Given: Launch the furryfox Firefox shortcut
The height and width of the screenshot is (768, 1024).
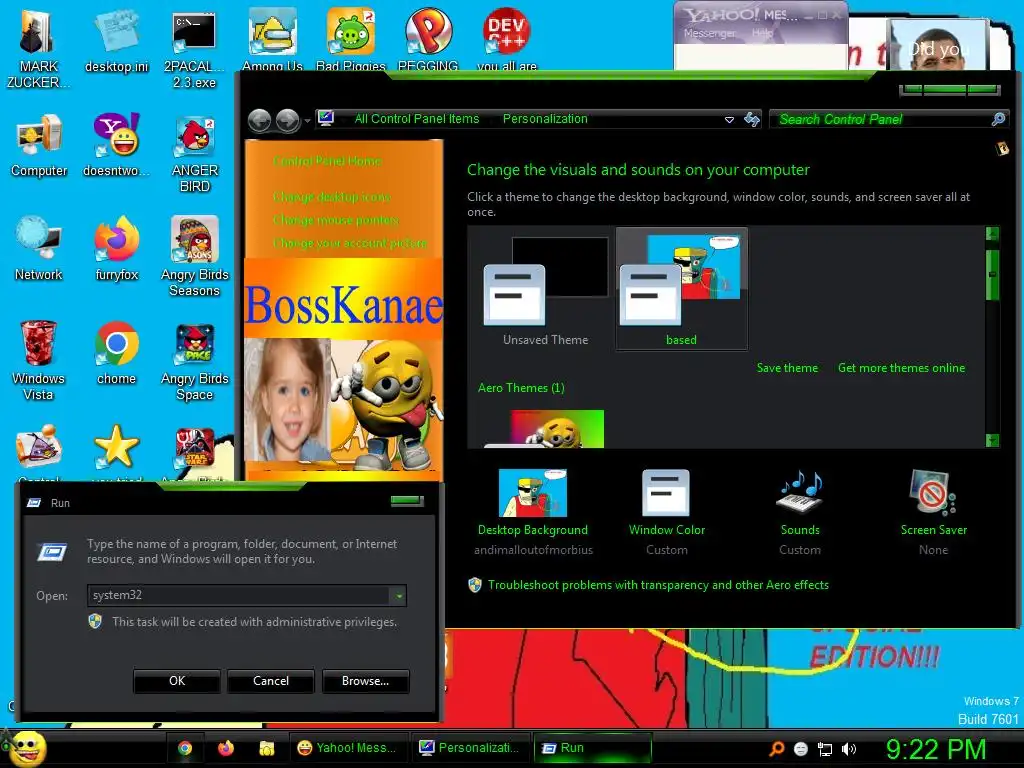Looking at the screenshot, I should (116, 248).
